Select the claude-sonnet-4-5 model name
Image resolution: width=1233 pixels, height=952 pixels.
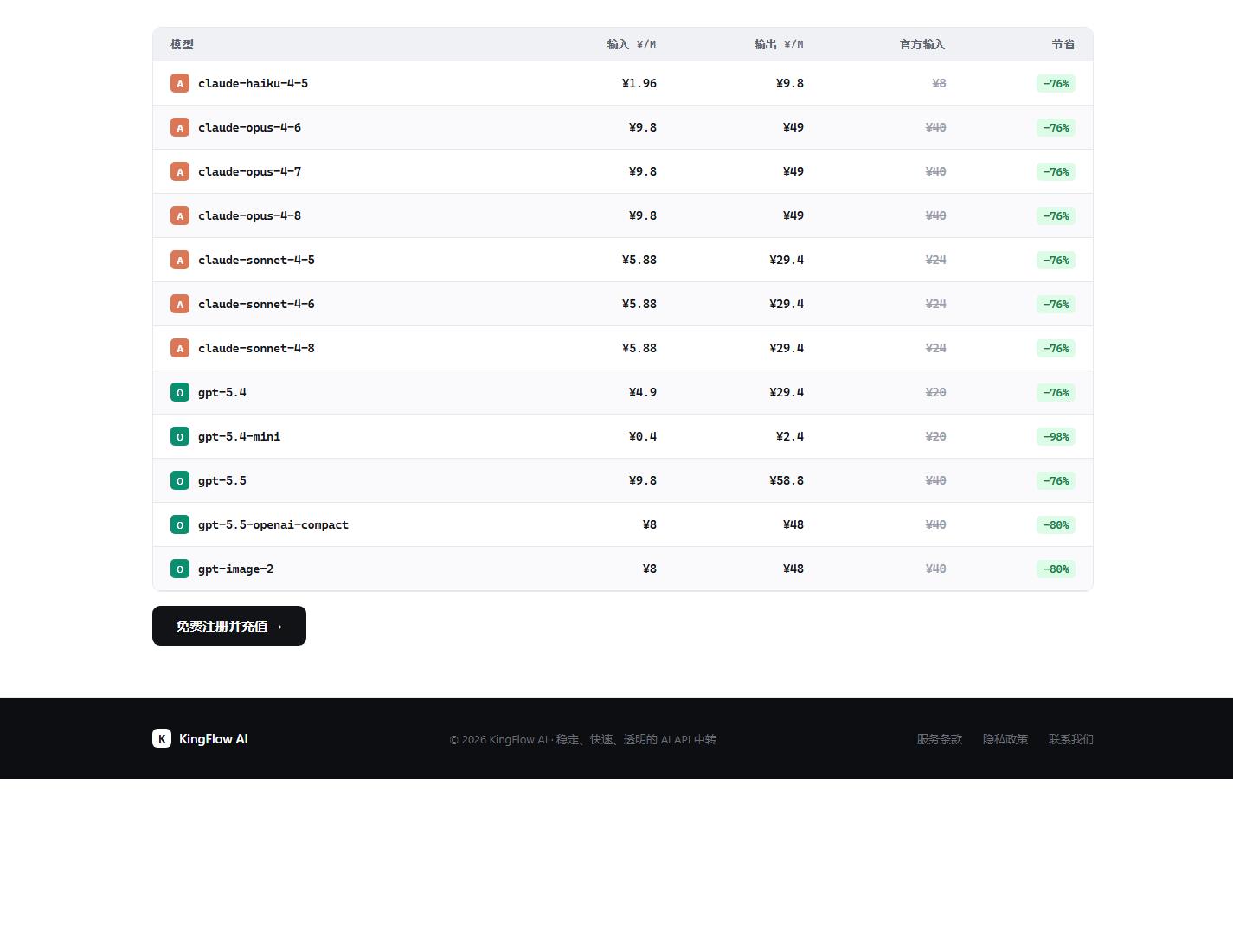[x=256, y=260]
